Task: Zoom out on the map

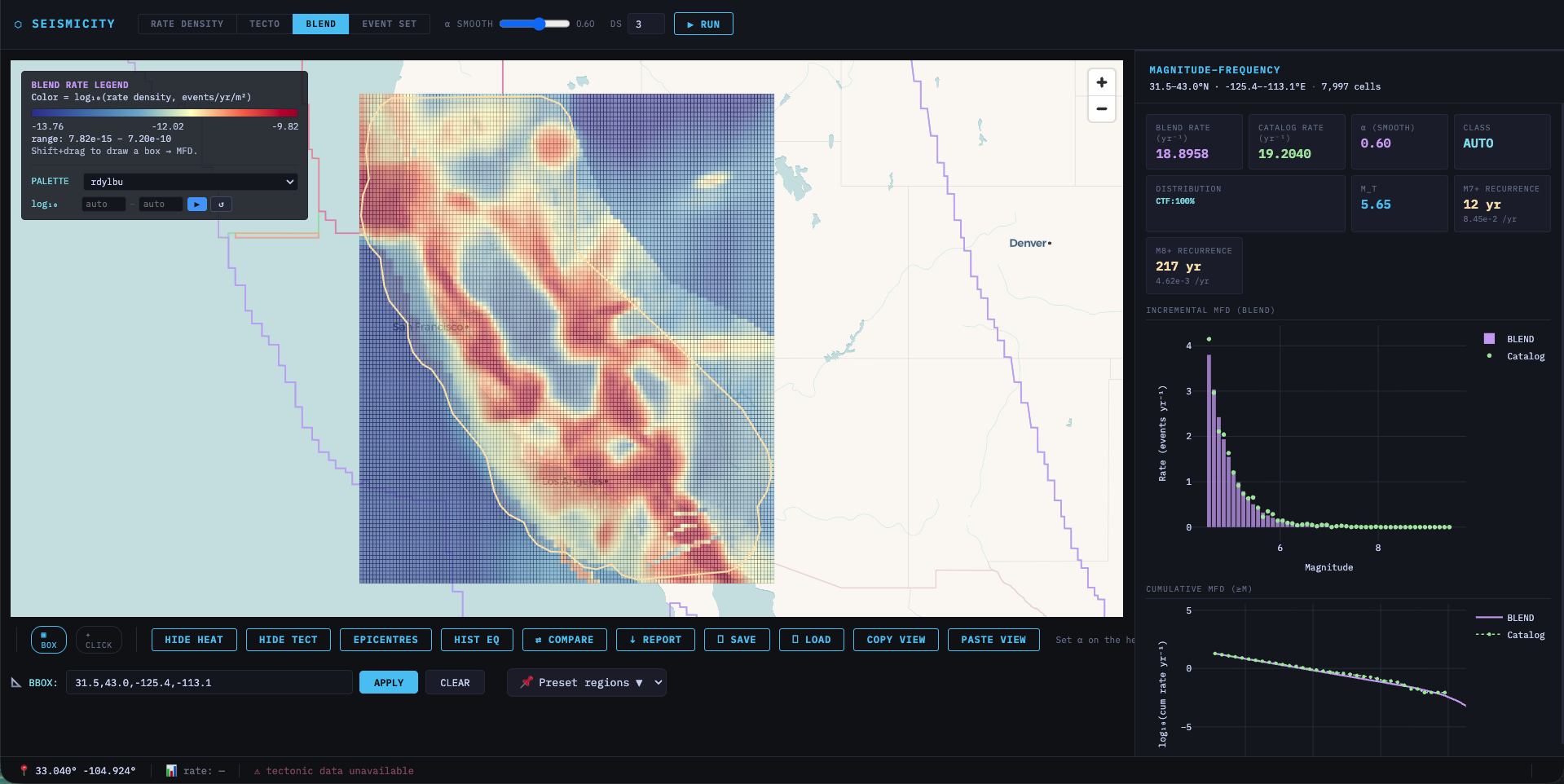Action: [x=1101, y=108]
